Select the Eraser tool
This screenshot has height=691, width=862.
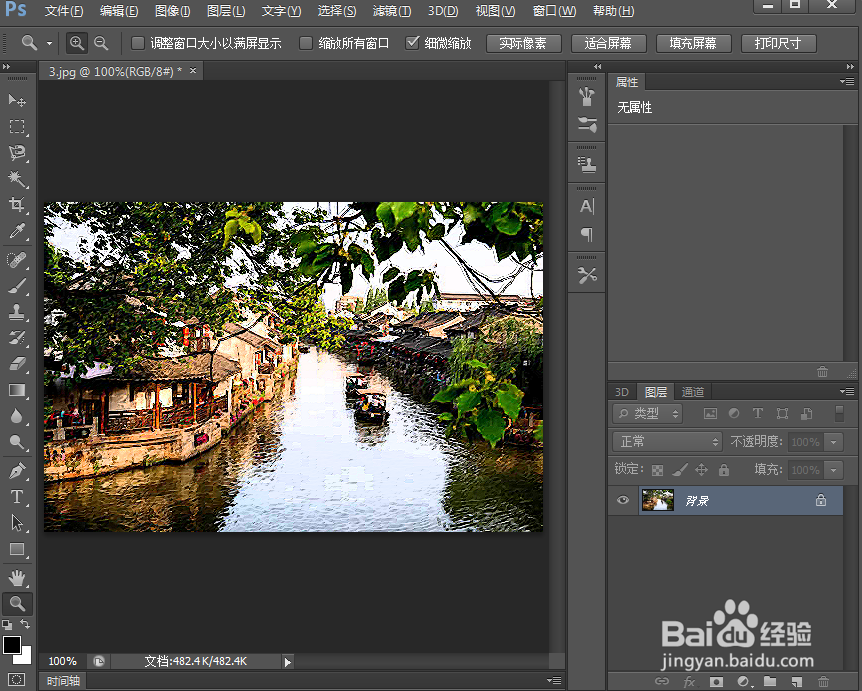[x=17, y=364]
